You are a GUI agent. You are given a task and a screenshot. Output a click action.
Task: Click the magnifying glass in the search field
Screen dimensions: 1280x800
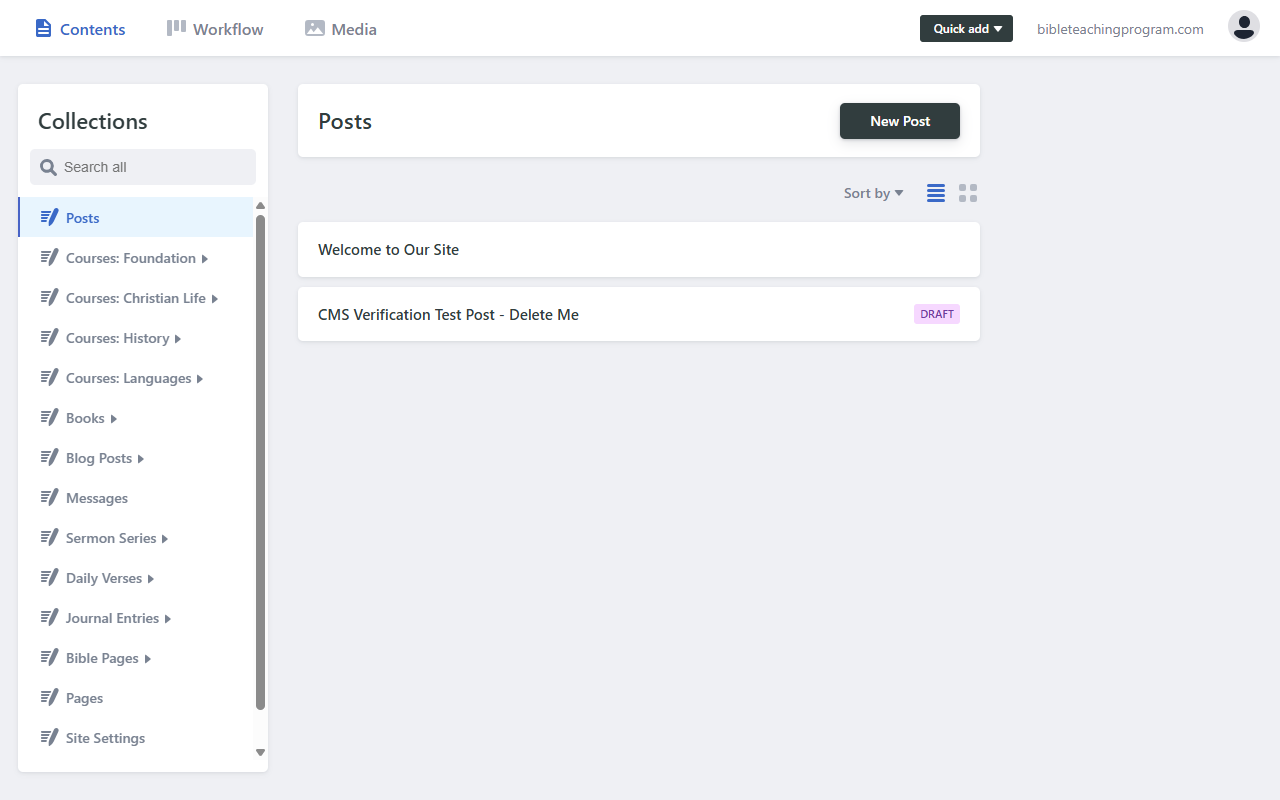click(x=48, y=167)
